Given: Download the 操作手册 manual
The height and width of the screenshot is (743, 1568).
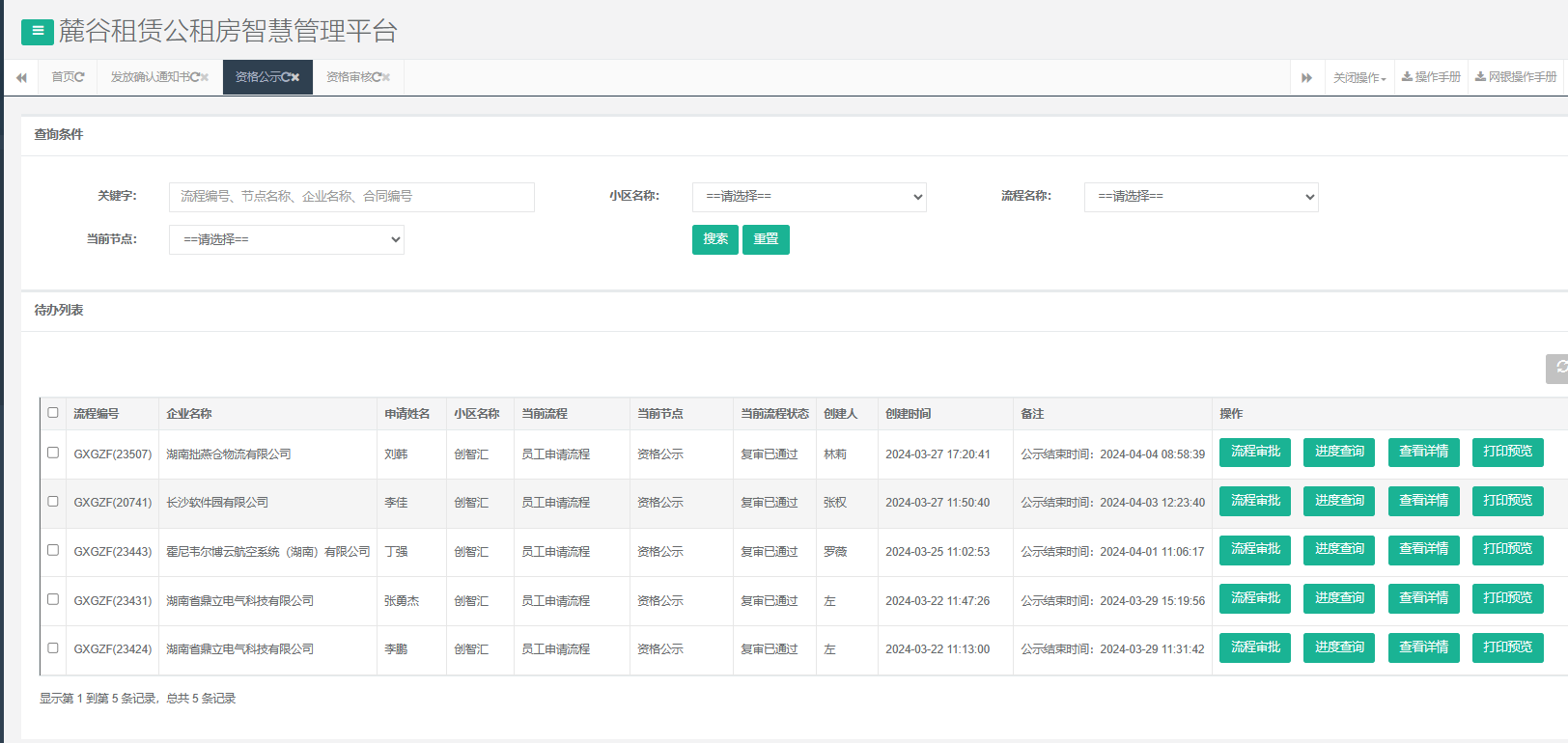Looking at the screenshot, I should click(x=1431, y=77).
